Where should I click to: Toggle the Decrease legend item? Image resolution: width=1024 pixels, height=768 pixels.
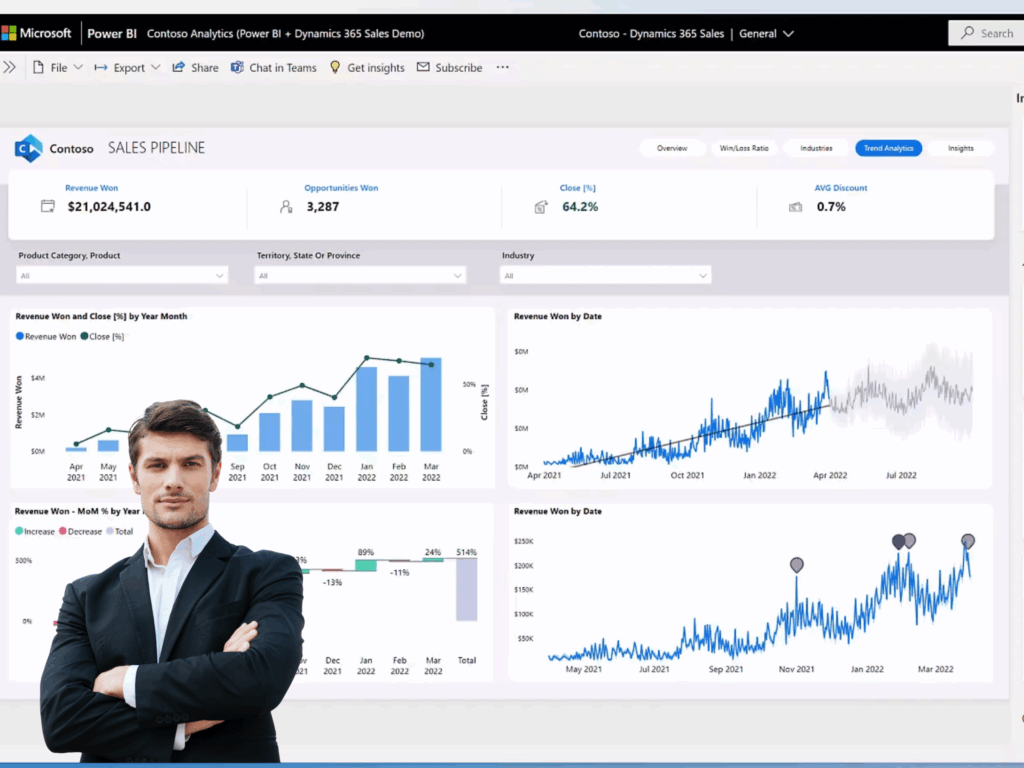(x=80, y=532)
